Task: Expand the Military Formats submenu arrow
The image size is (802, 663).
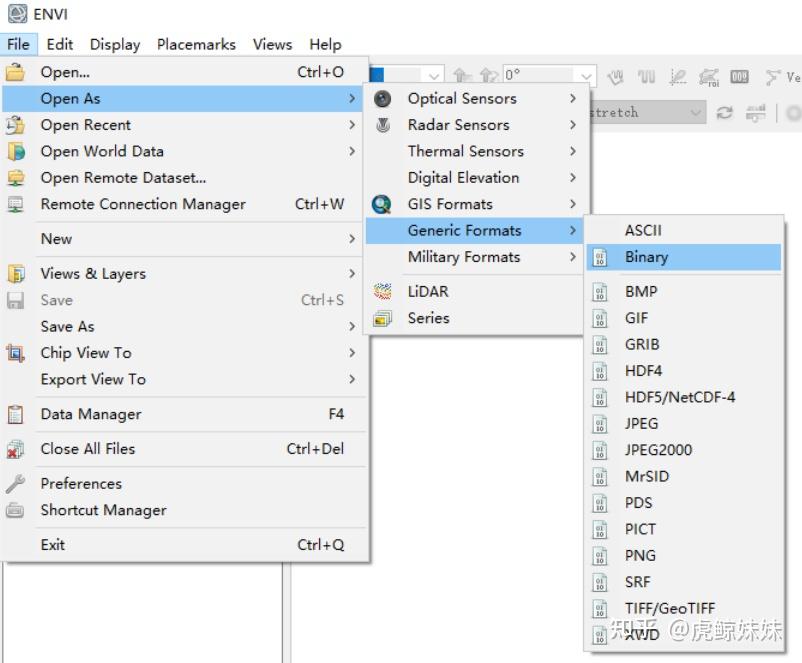Action: tap(573, 256)
